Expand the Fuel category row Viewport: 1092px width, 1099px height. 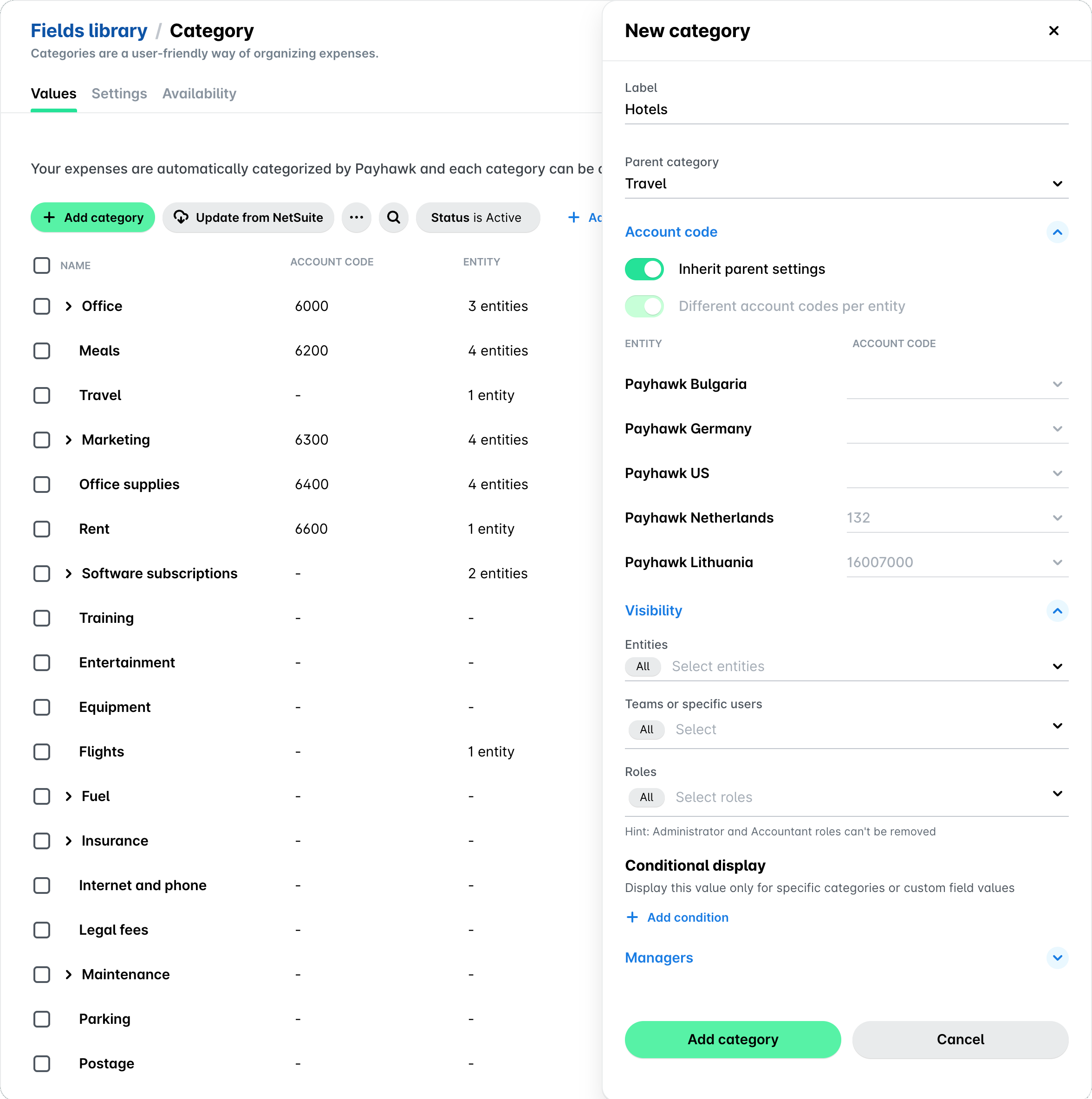pos(68,796)
